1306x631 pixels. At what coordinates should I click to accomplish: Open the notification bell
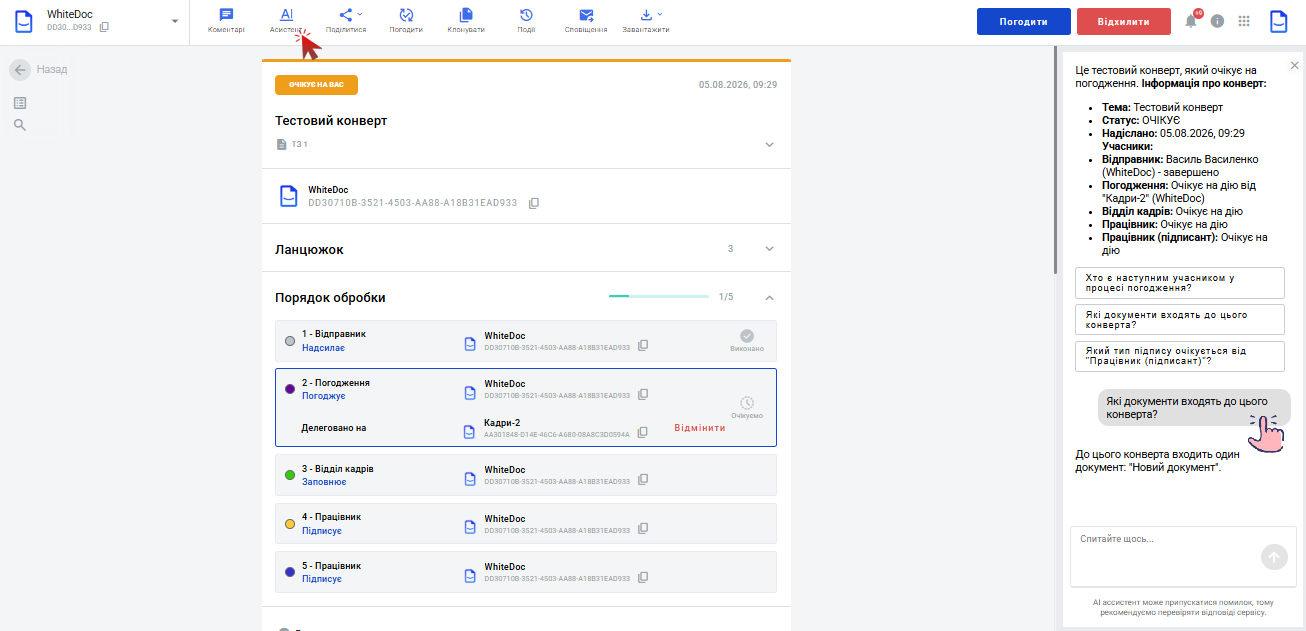click(x=1191, y=21)
